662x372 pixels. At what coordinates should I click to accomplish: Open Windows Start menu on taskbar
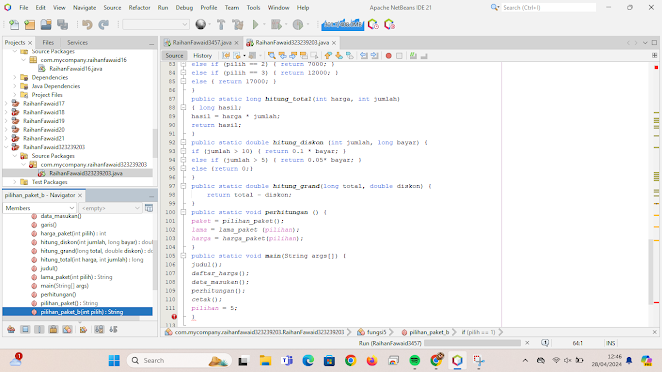pos(114,361)
